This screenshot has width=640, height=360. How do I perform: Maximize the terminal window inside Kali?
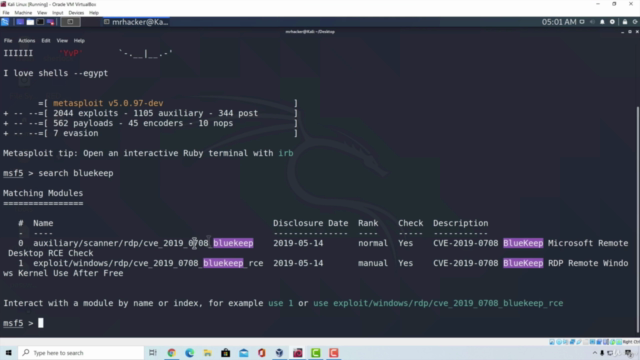pos(630,31)
